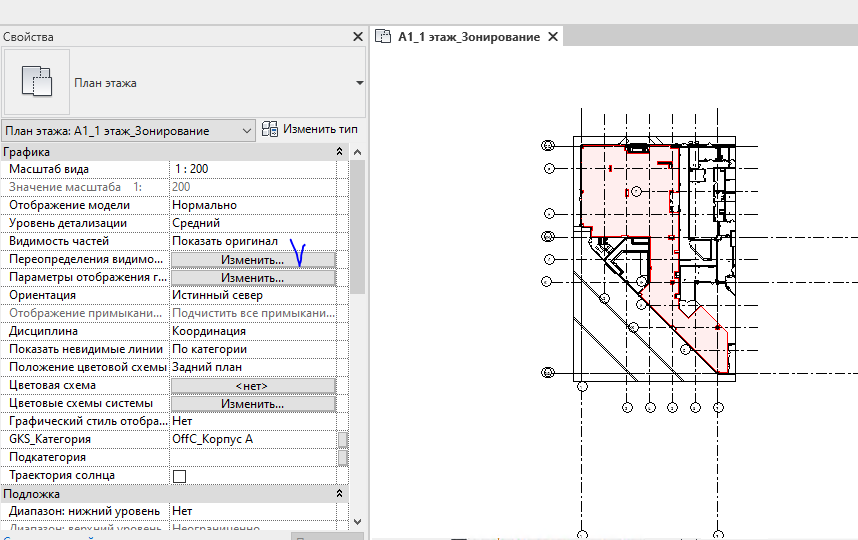858x540 pixels.
Task: Click small button beside GKS_Категория value
Action: coord(343,440)
